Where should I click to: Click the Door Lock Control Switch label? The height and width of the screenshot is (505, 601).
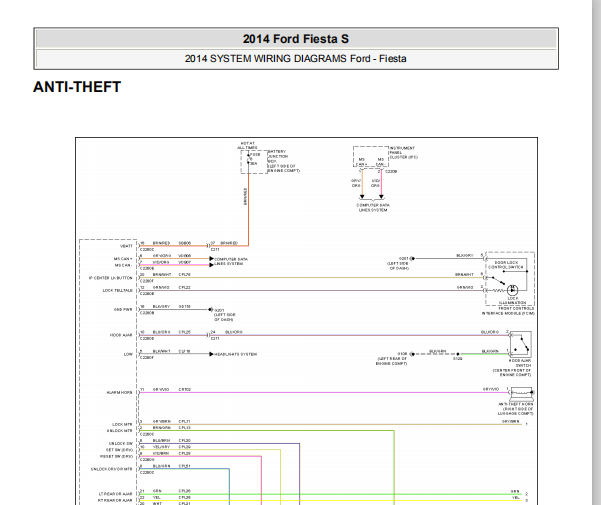point(506,265)
